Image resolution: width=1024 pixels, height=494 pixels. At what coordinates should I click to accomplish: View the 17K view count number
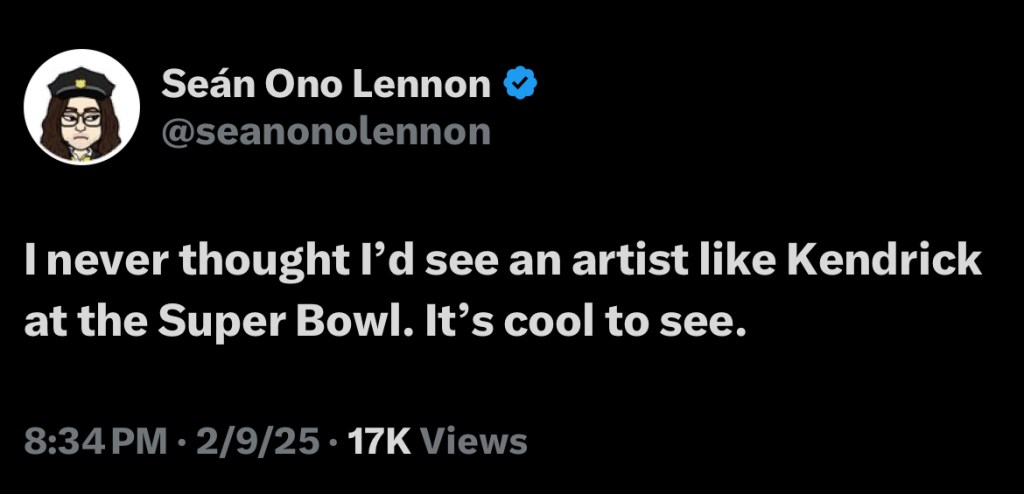tap(376, 440)
